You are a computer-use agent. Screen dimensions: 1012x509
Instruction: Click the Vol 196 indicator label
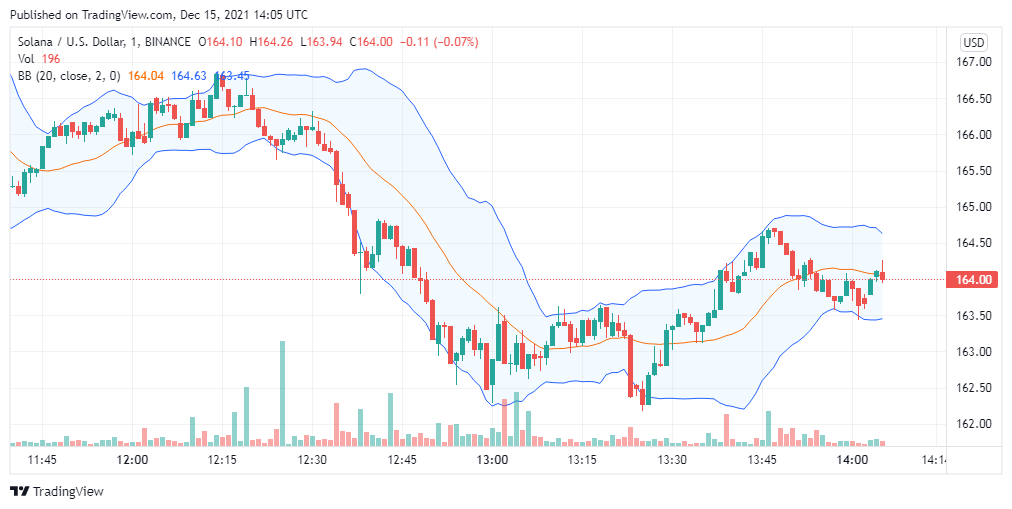(x=39, y=59)
